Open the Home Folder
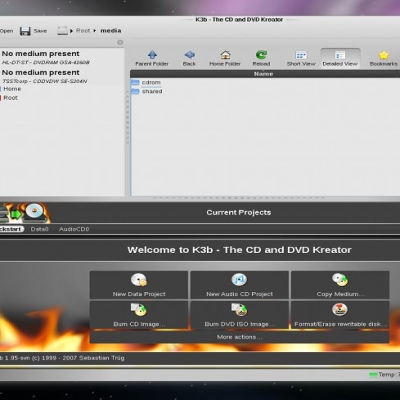 [225, 58]
